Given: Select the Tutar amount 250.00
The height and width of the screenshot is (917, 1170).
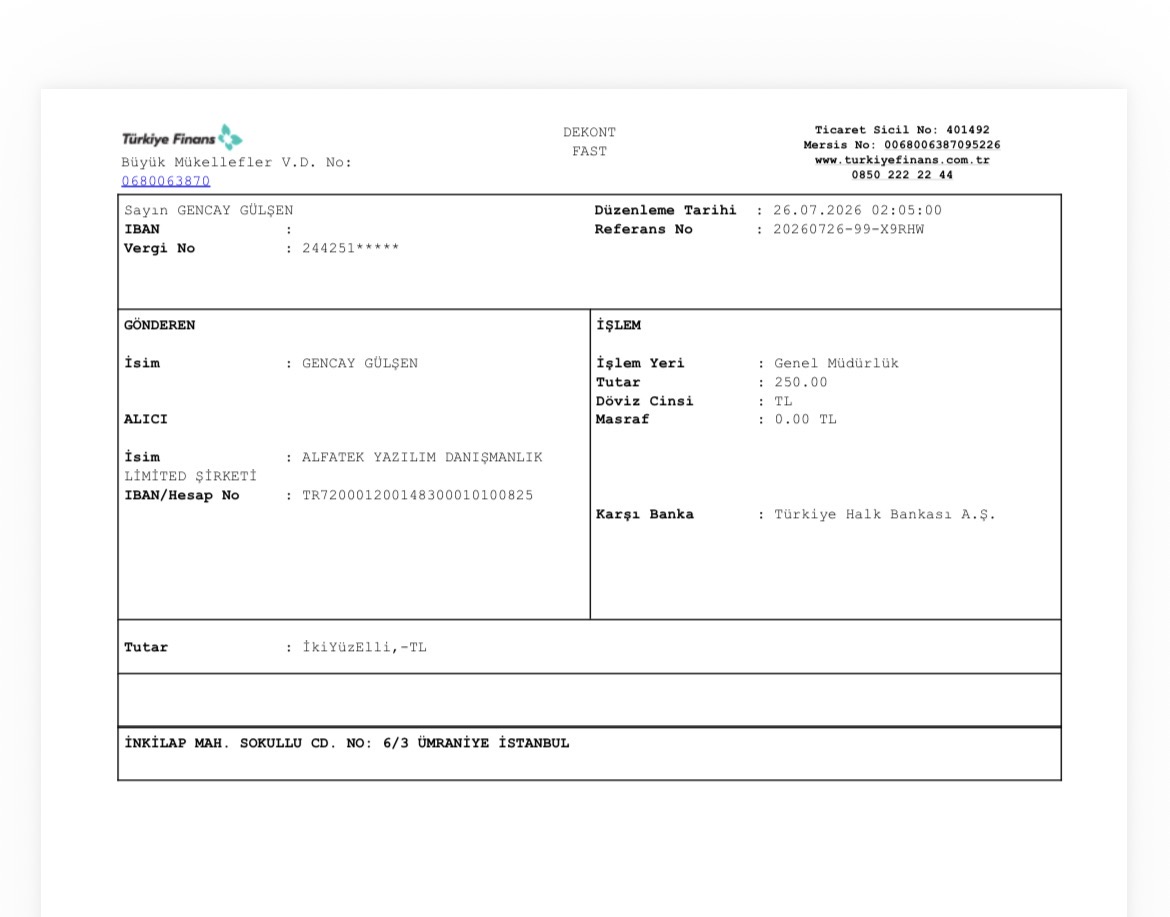Looking at the screenshot, I should (801, 383).
